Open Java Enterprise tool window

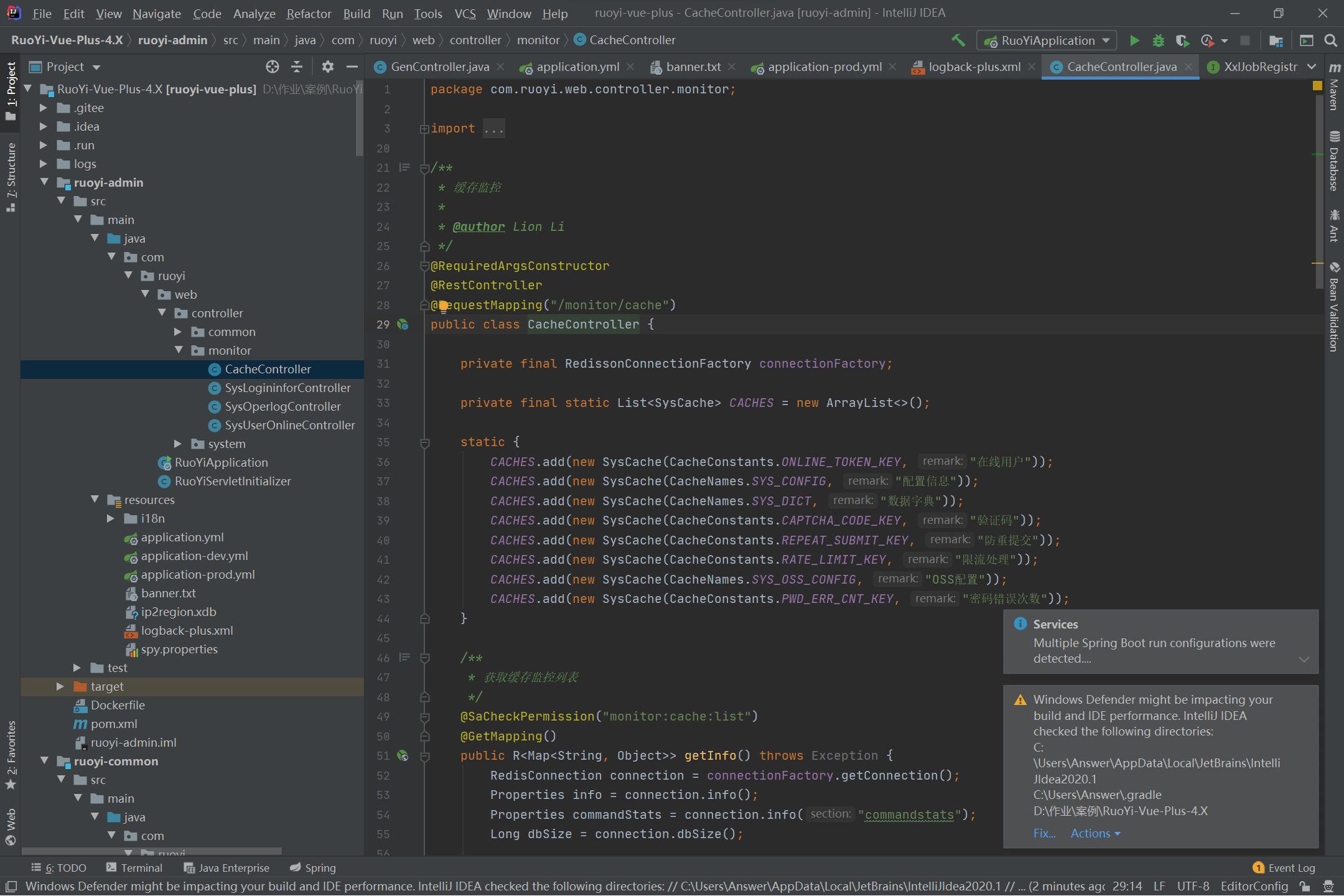pos(226,867)
